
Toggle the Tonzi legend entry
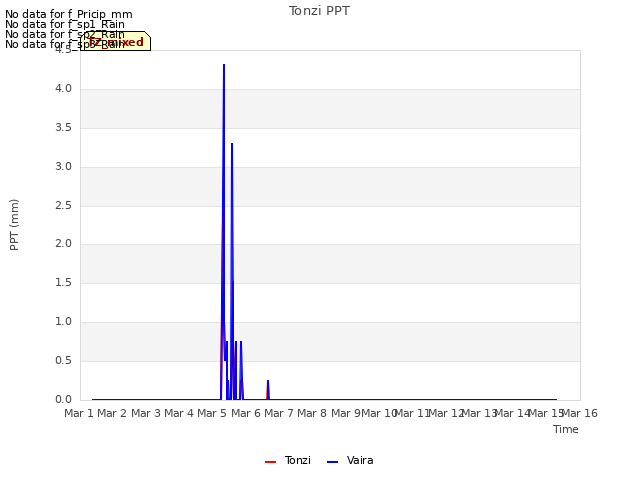288,460
